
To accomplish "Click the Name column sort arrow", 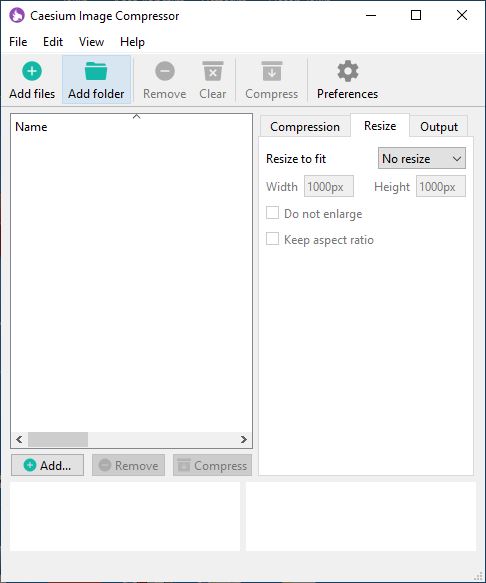I will pos(136,116).
